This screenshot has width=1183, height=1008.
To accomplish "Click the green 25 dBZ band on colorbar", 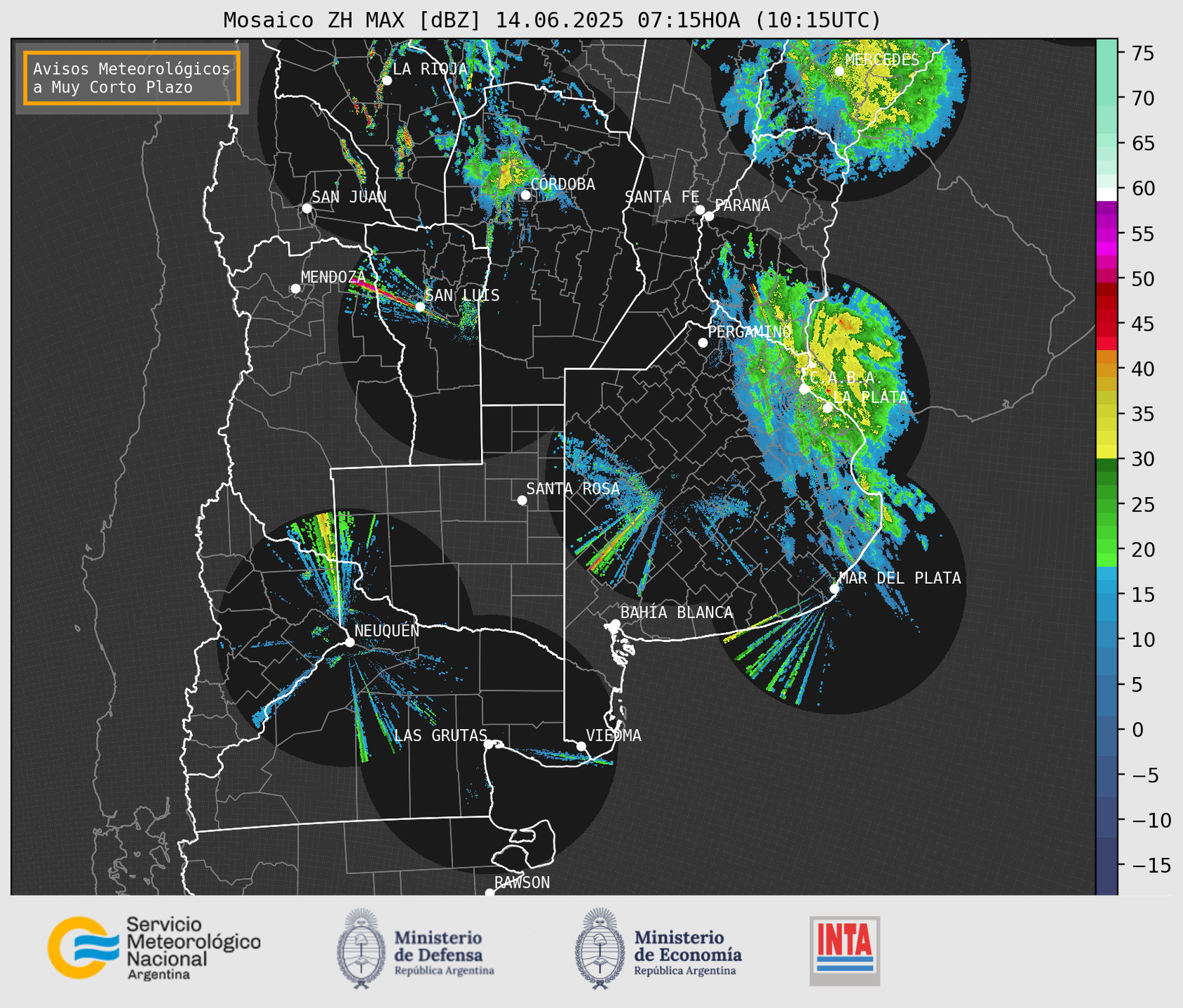I will coord(1107,505).
